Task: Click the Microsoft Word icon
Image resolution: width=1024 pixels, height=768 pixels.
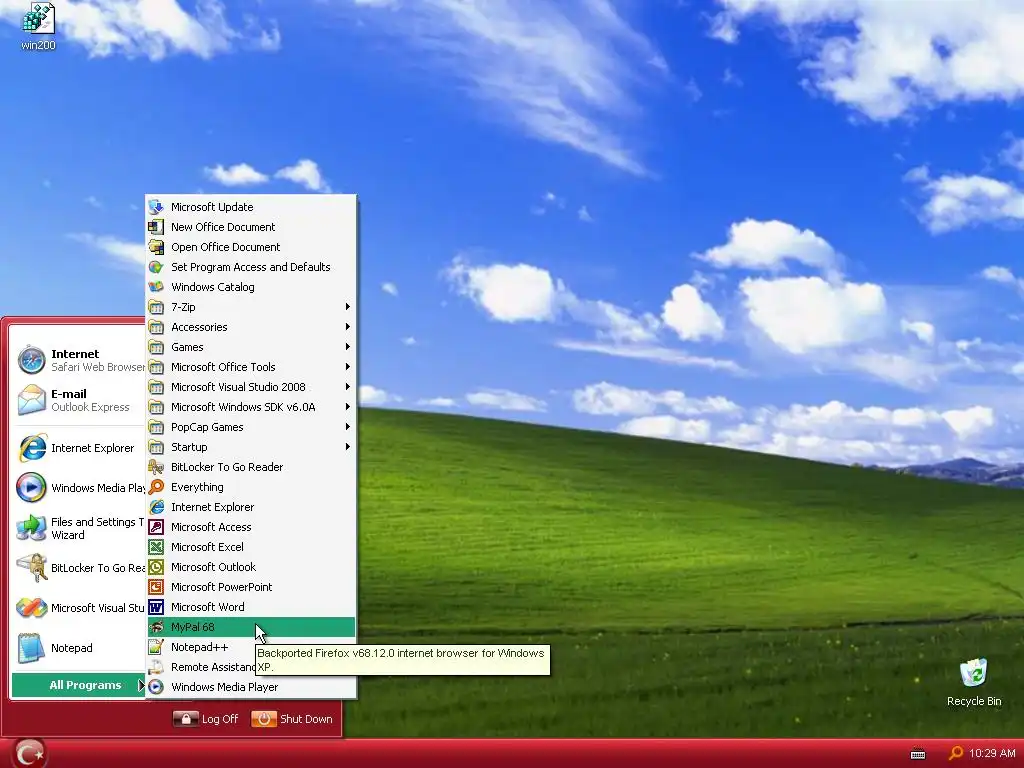Action: [156, 607]
